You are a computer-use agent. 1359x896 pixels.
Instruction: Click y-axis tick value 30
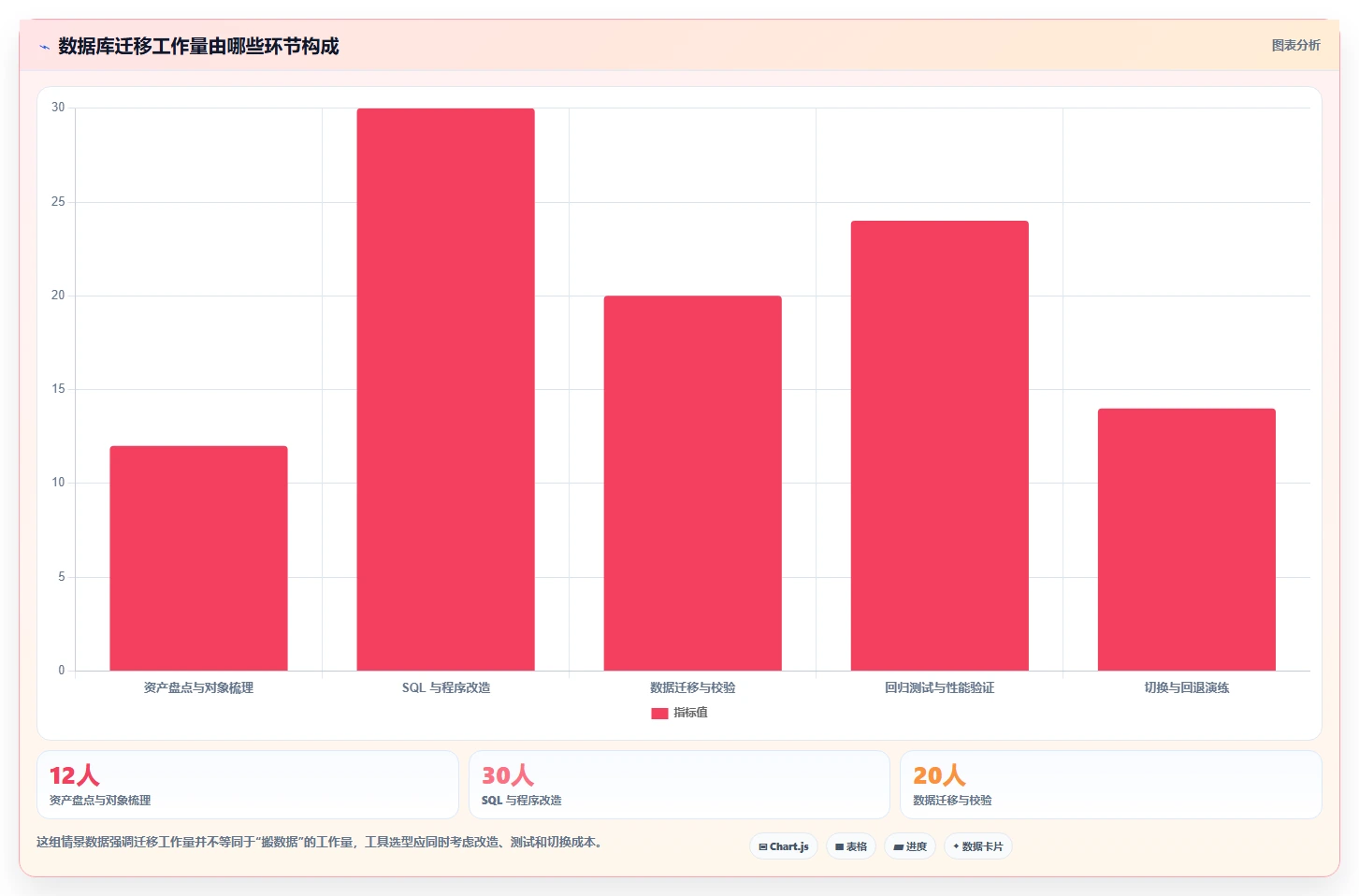[x=58, y=108]
